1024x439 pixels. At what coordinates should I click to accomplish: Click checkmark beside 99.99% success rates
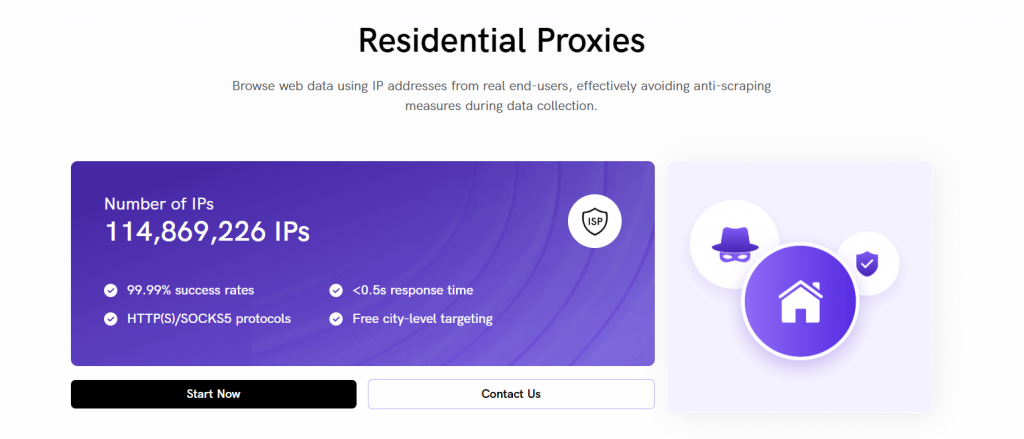coord(110,290)
